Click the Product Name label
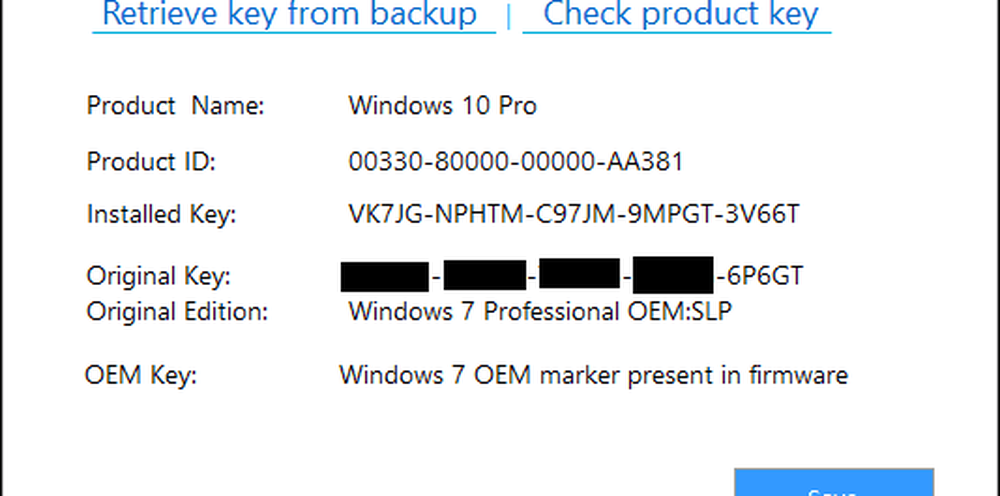The width and height of the screenshot is (1000, 496). [x=175, y=106]
